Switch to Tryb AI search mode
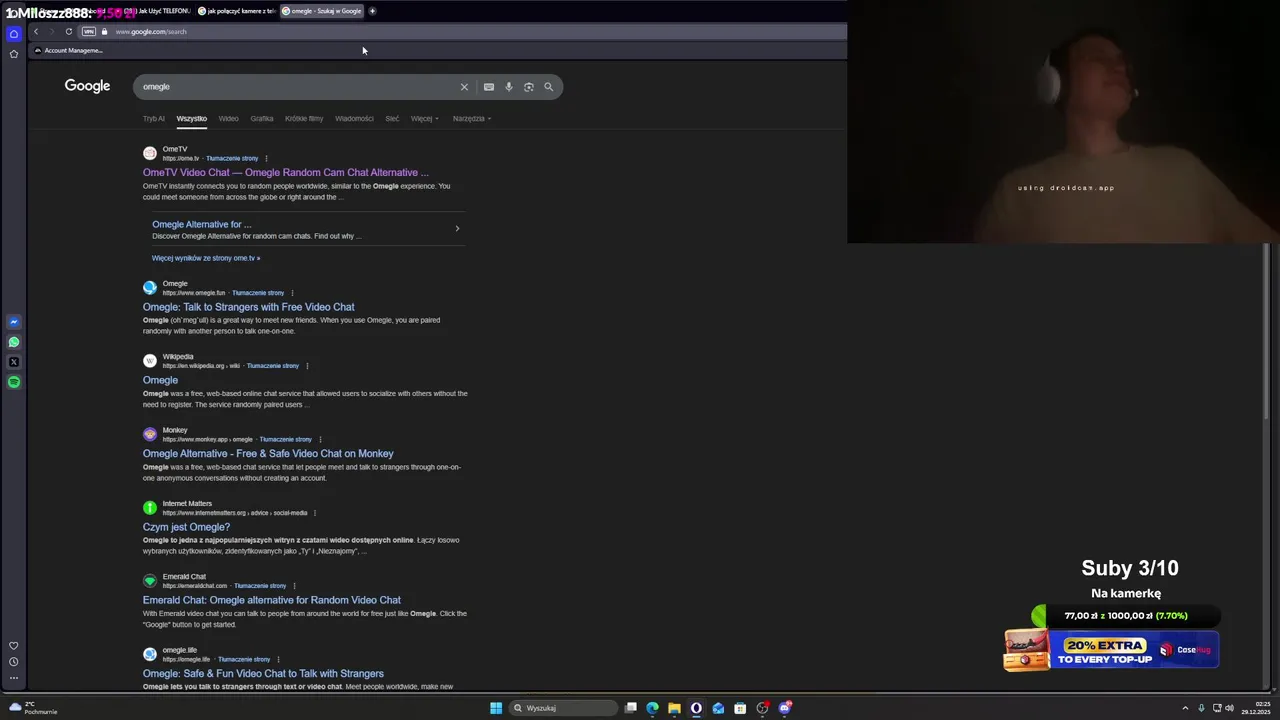 153,118
